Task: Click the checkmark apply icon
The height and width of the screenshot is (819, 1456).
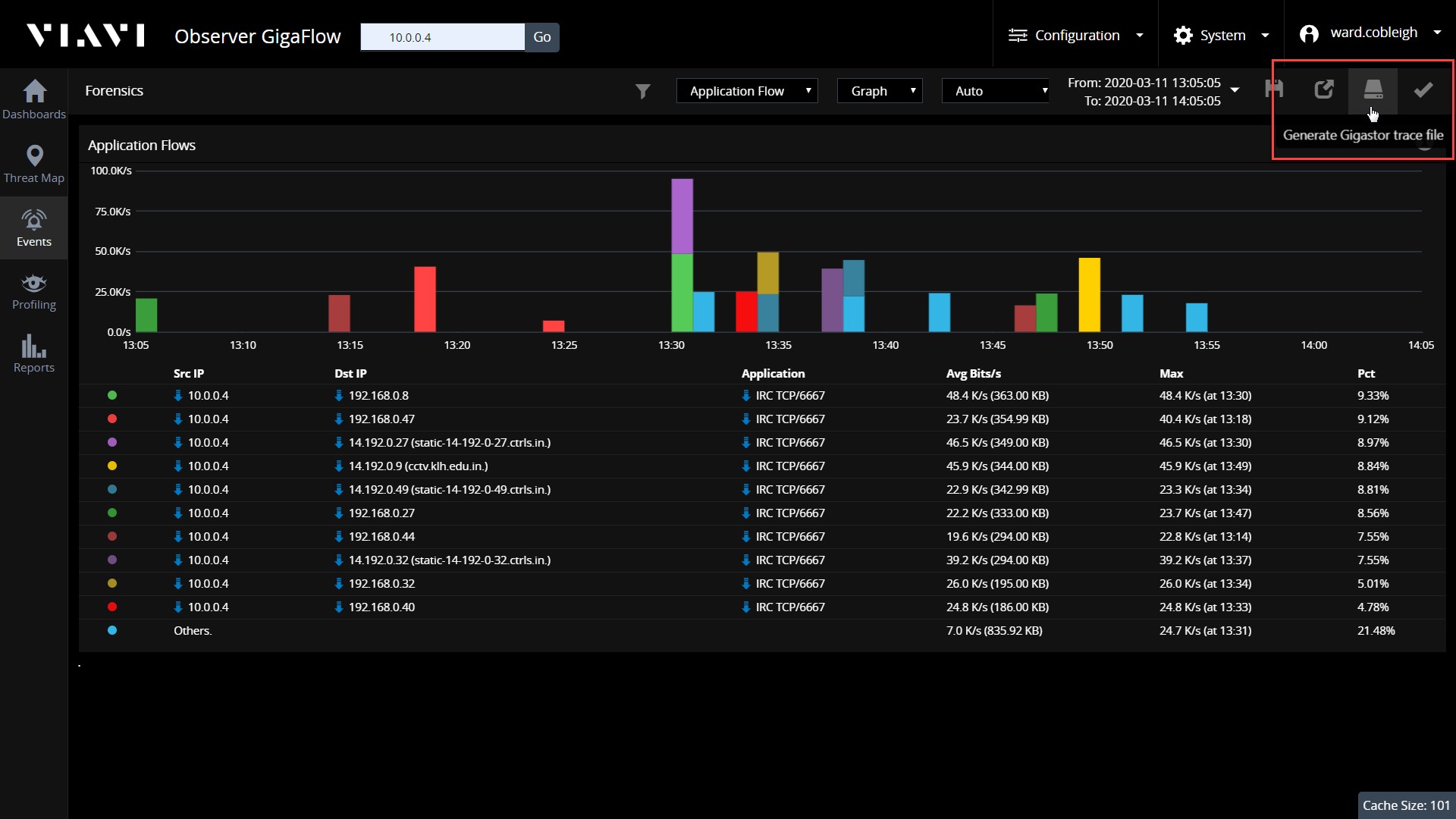Action: tap(1423, 90)
